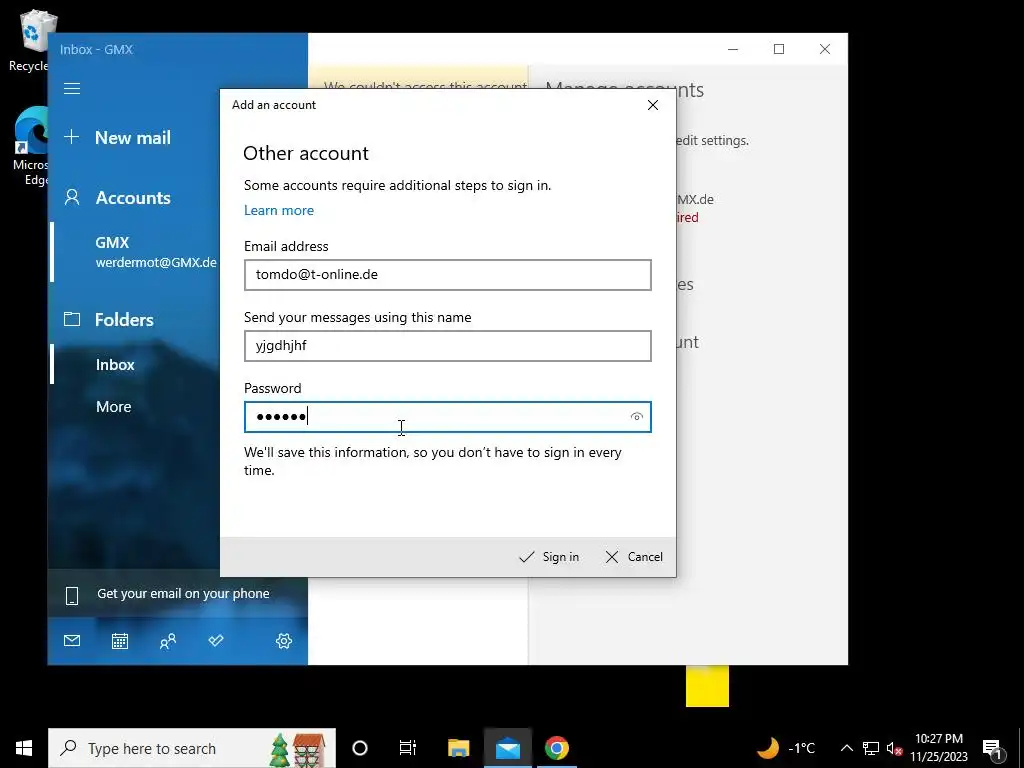The image size is (1024, 768).
Task: Open the notification center icon
Action: pos(992,749)
